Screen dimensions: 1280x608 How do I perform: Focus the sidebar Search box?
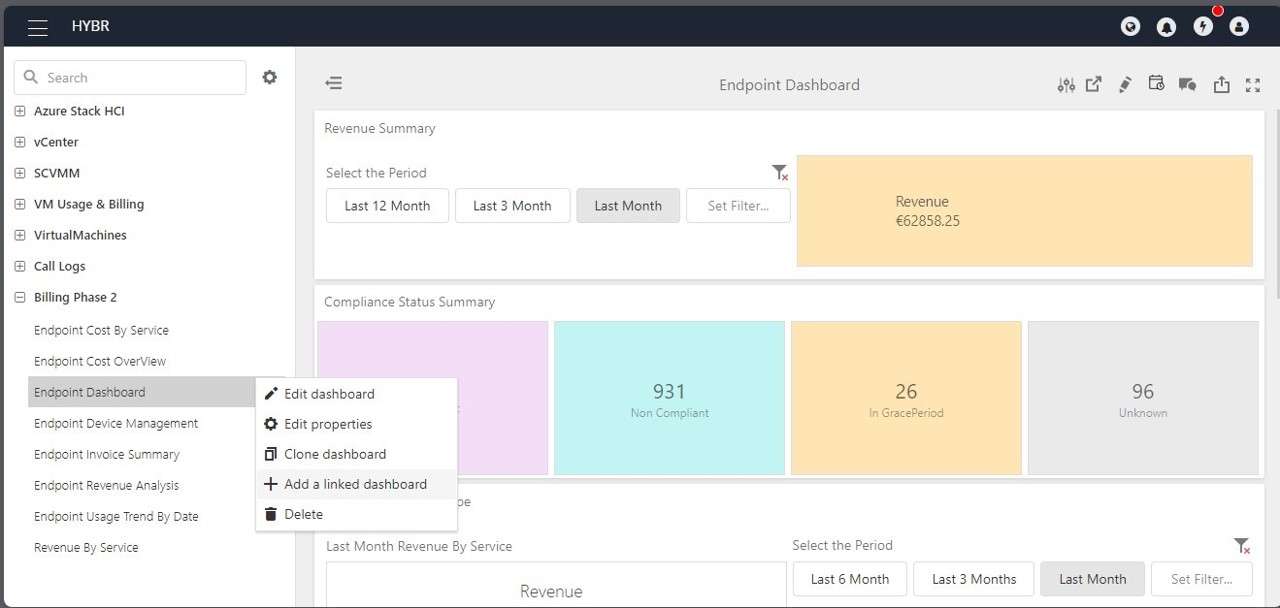(130, 77)
